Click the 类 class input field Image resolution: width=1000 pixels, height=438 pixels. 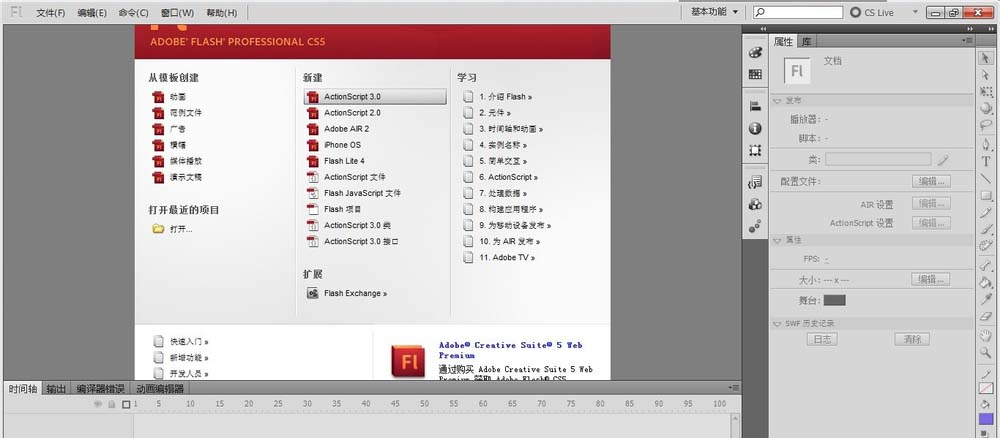(x=878, y=159)
